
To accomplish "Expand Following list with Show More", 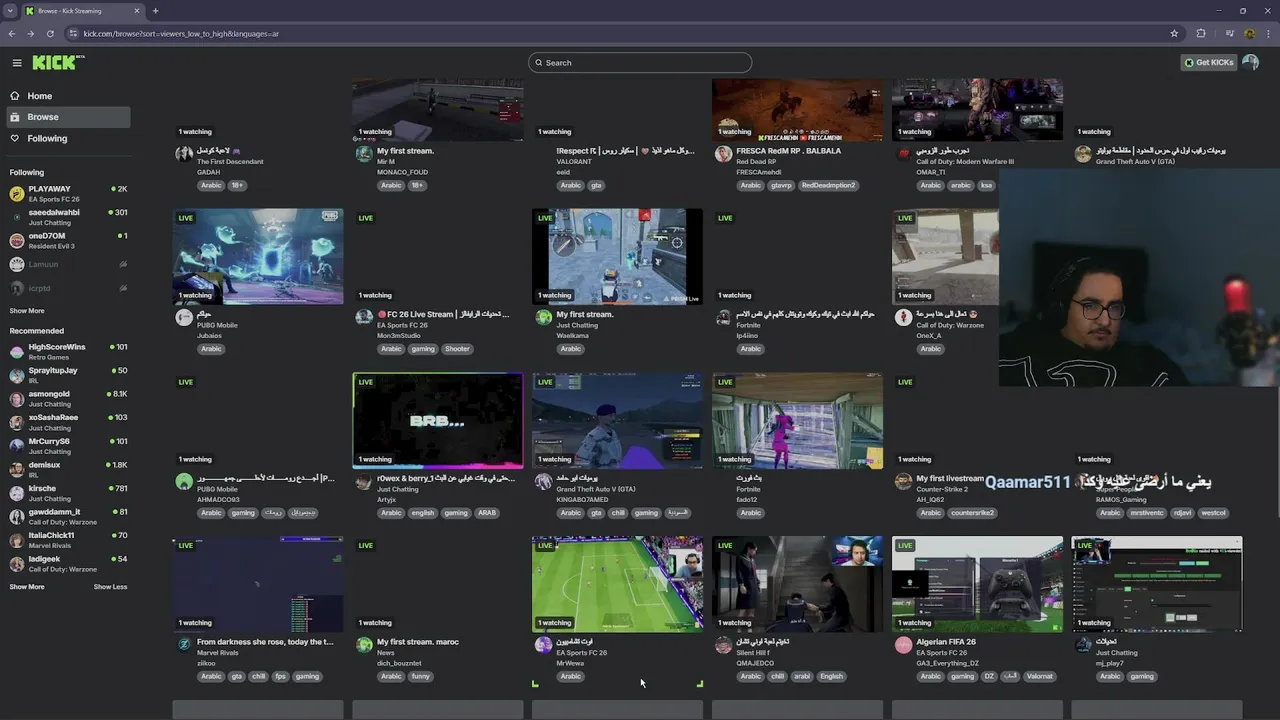I will (x=27, y=311).
